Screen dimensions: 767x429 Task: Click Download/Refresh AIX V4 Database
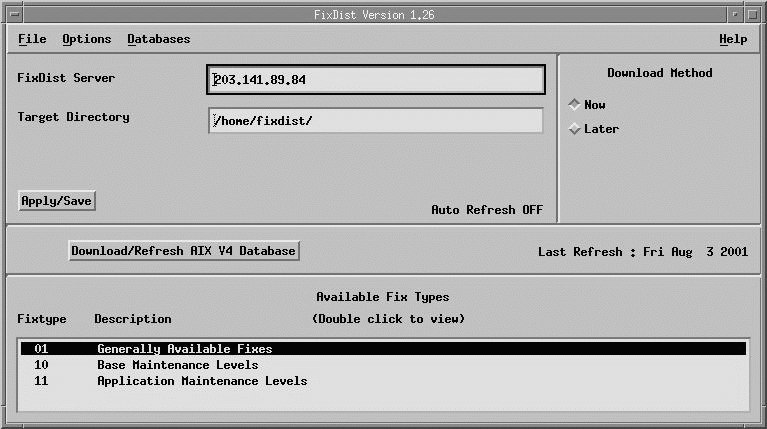click(184, 251)
